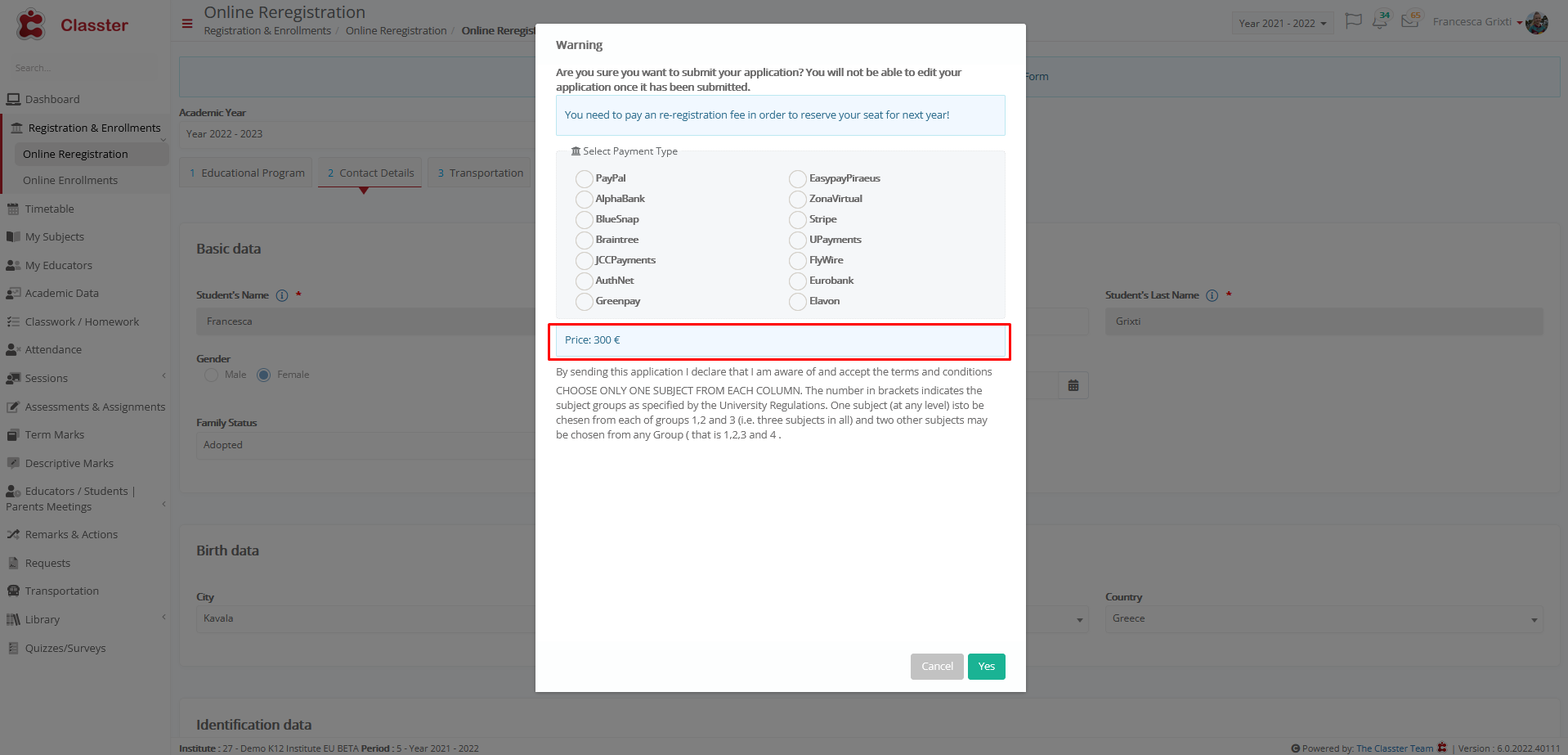Image resolution: width=1568 pixels, height=755 pixels.
Task: Open the Year 2021 - 2022 dropdown
Action: tap(1282, 23)
